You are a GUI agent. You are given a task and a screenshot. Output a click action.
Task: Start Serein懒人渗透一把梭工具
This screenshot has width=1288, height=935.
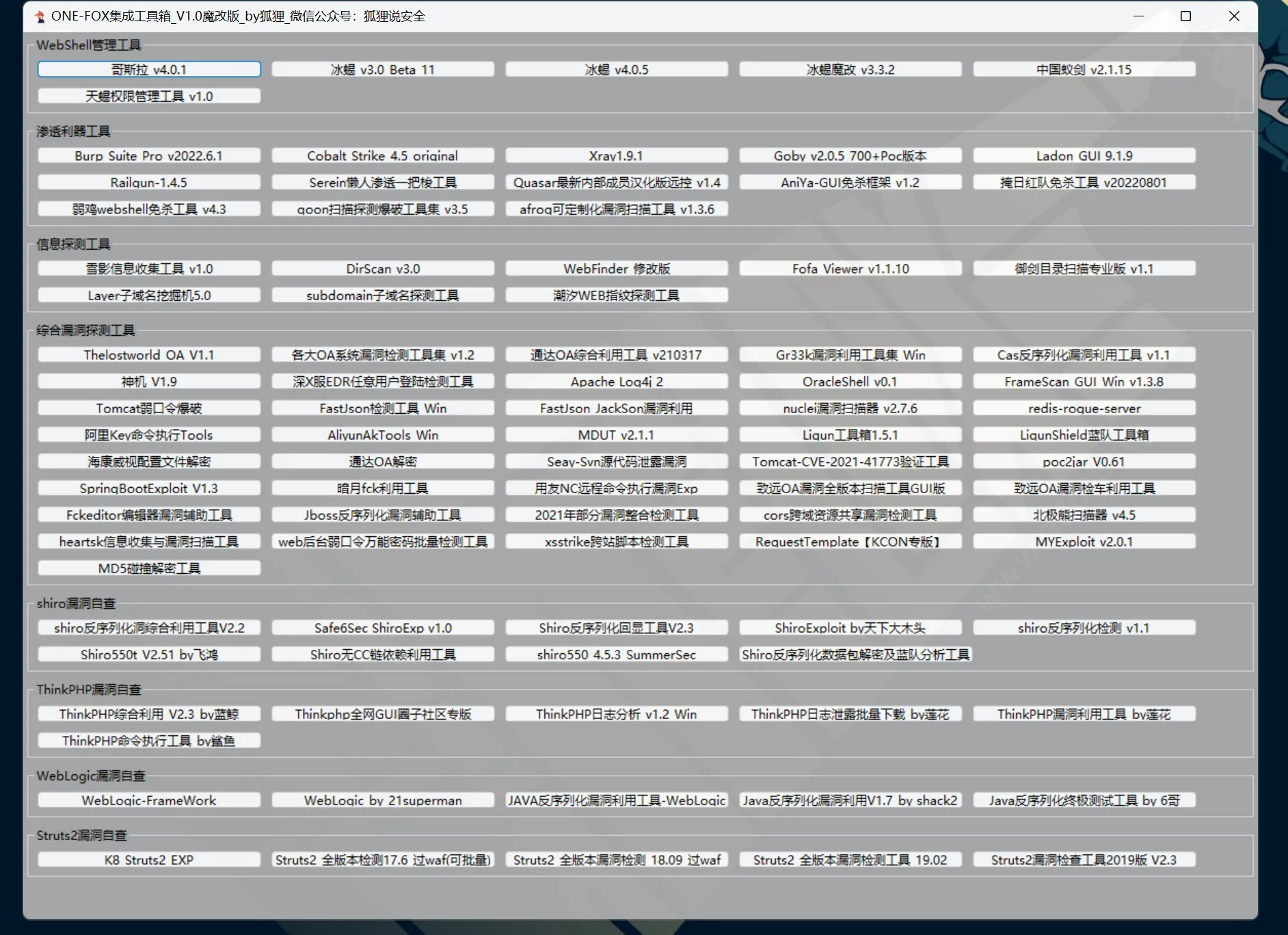383,183
